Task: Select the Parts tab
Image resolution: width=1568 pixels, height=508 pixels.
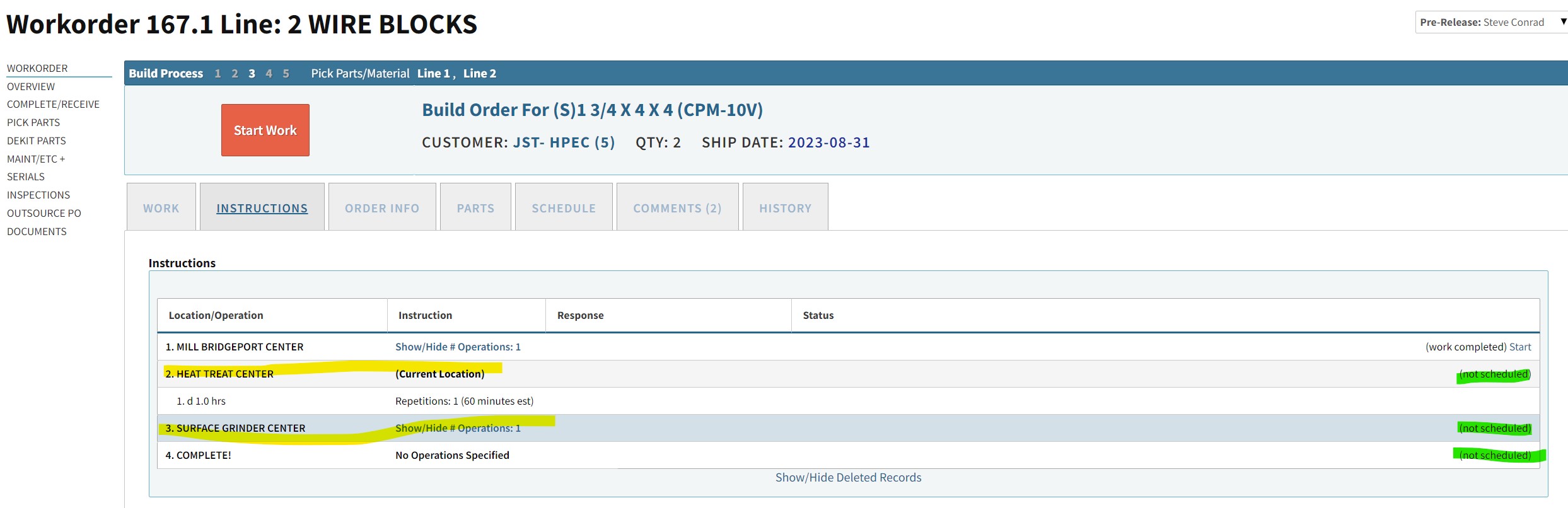Action: pos(475,208)
